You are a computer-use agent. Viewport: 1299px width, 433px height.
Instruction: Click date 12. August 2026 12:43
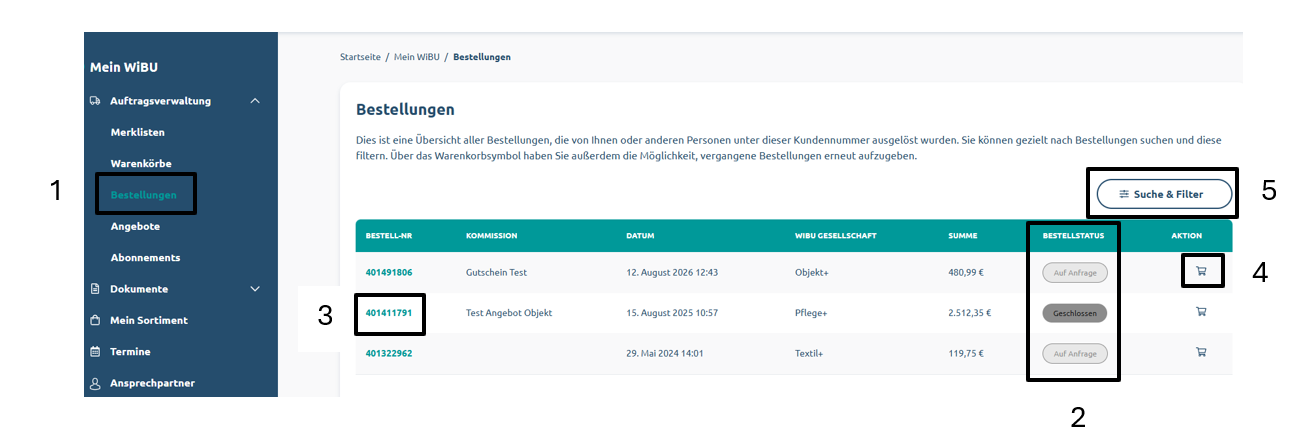coord(672,272)
